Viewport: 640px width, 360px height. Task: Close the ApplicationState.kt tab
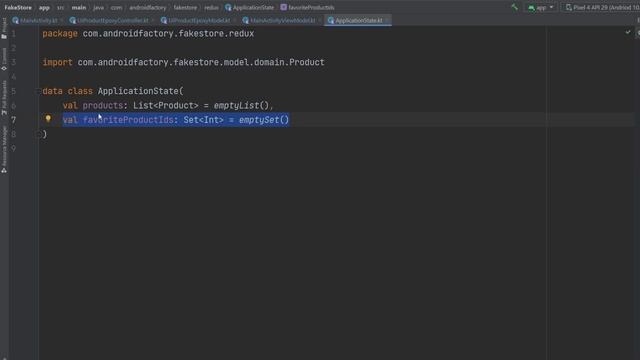pos(387,20)
